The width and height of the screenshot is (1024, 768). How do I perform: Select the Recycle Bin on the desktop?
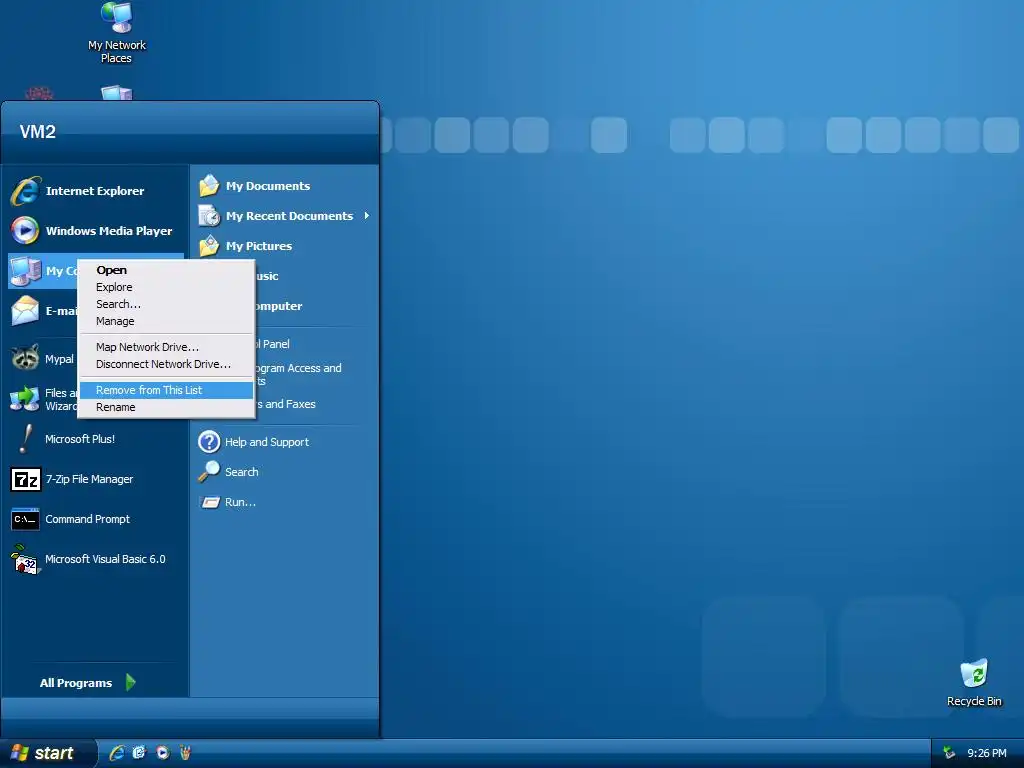click(x=974, y=683)
